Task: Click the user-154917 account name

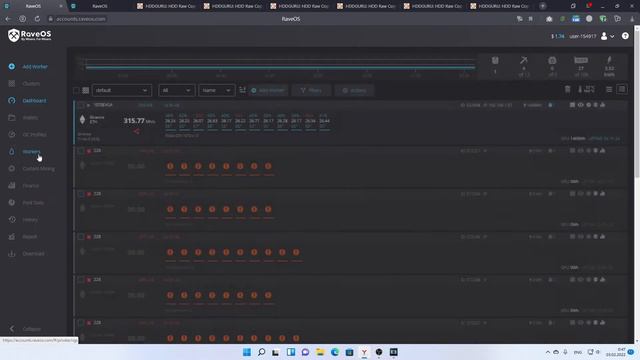Action: tap(582, 36)
